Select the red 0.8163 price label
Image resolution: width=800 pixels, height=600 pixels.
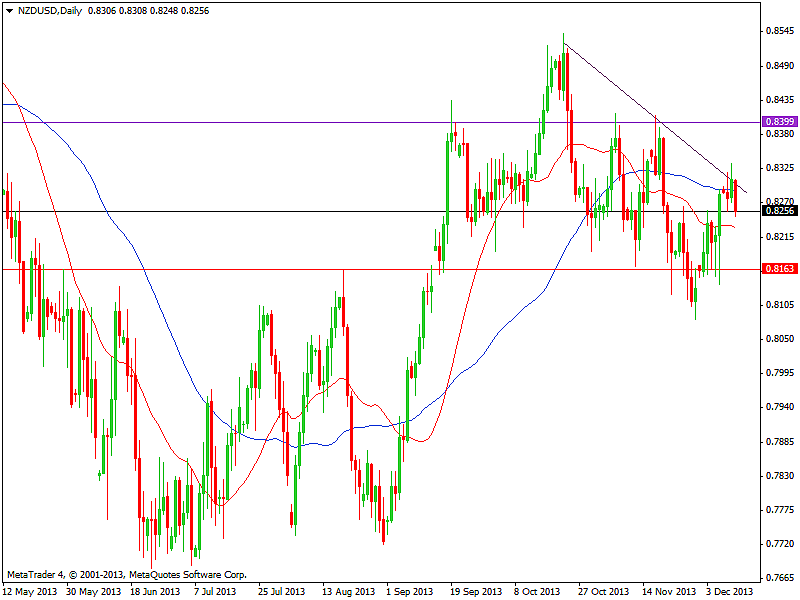point(778,268)
